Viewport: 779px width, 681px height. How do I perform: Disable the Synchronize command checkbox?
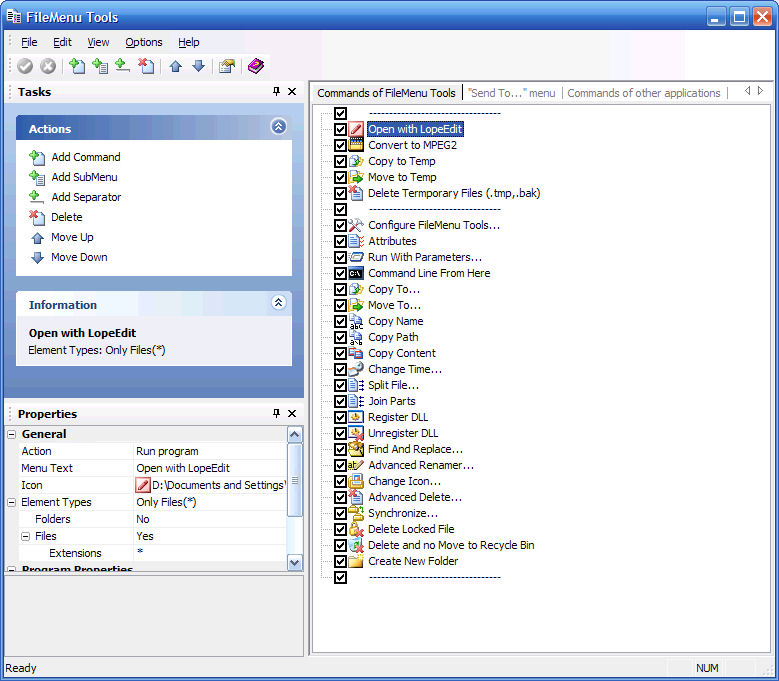pyautogui.click(x=341, y=513)
